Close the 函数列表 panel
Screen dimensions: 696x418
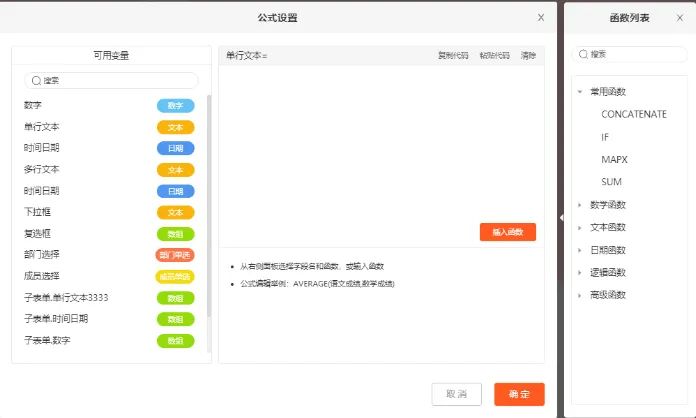pos(680,18)
